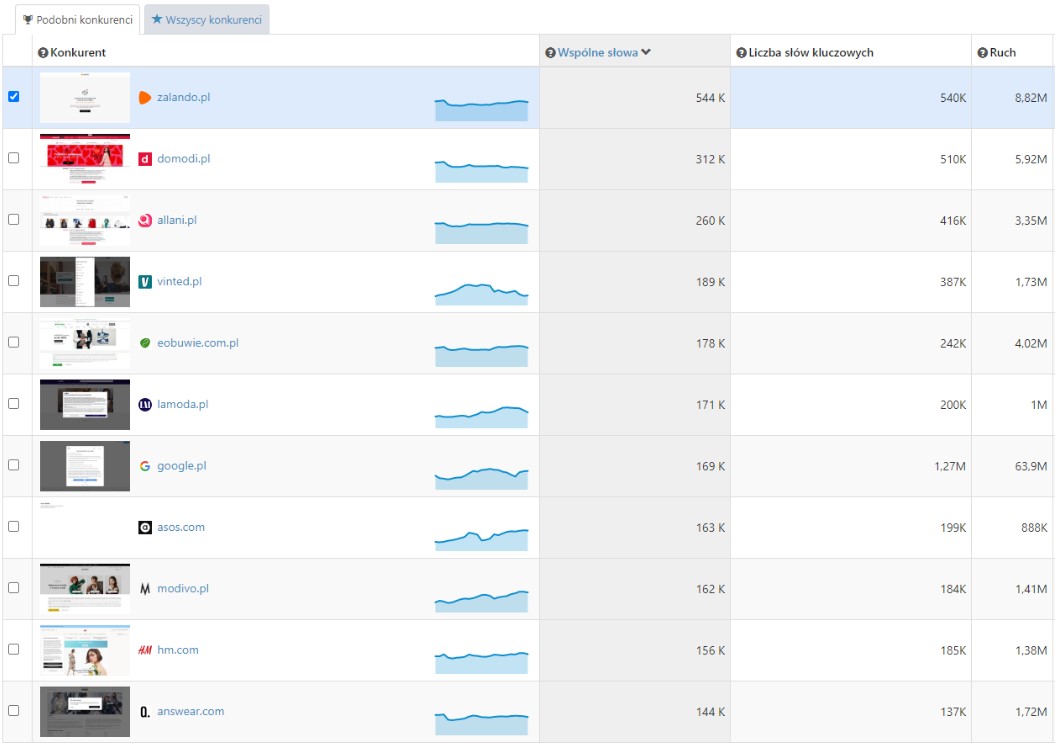
Task: Open the modivo.pl competitor link
Action: [x=182, y=589]
